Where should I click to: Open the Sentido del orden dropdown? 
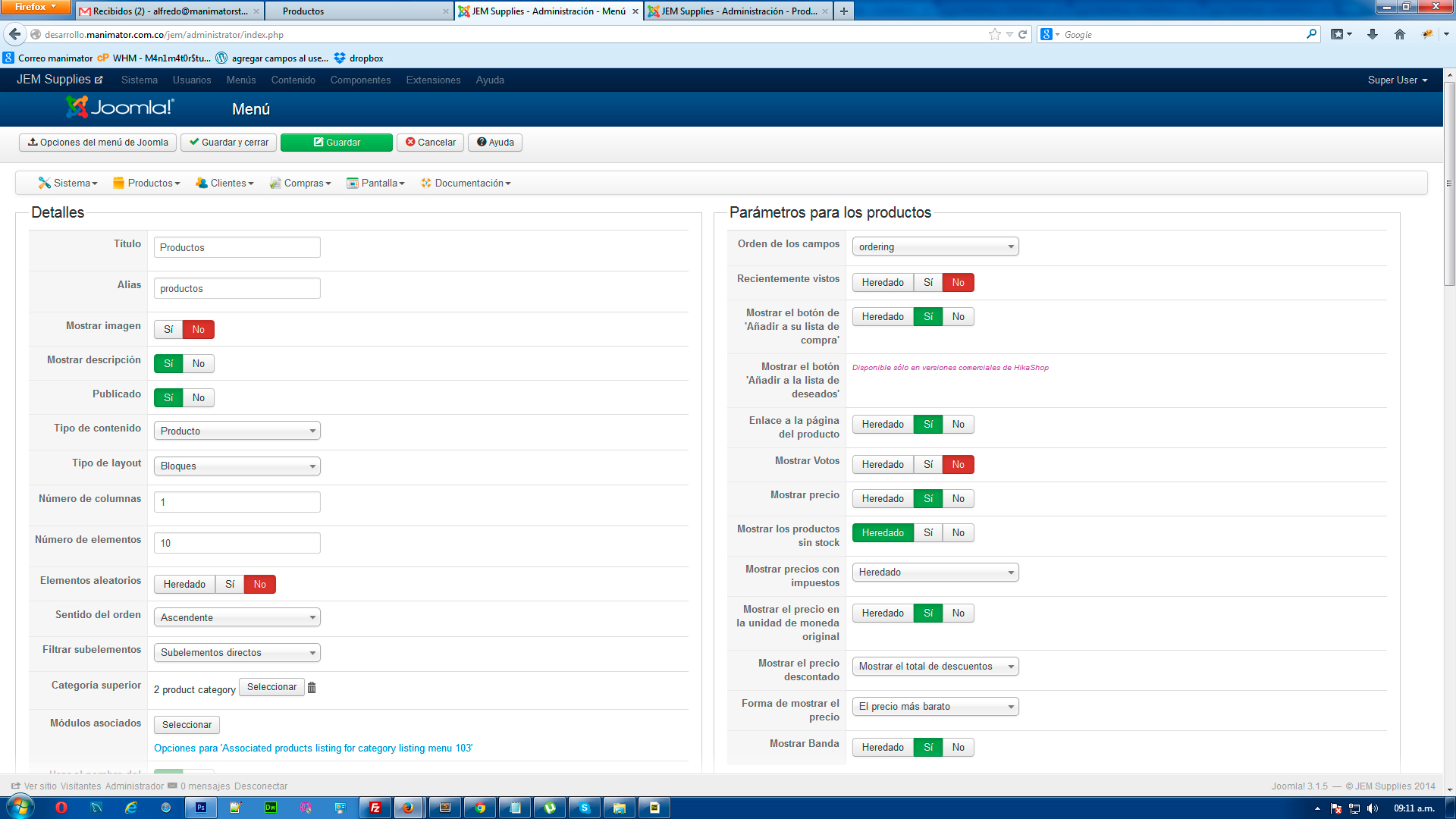(x=237, y=617)
